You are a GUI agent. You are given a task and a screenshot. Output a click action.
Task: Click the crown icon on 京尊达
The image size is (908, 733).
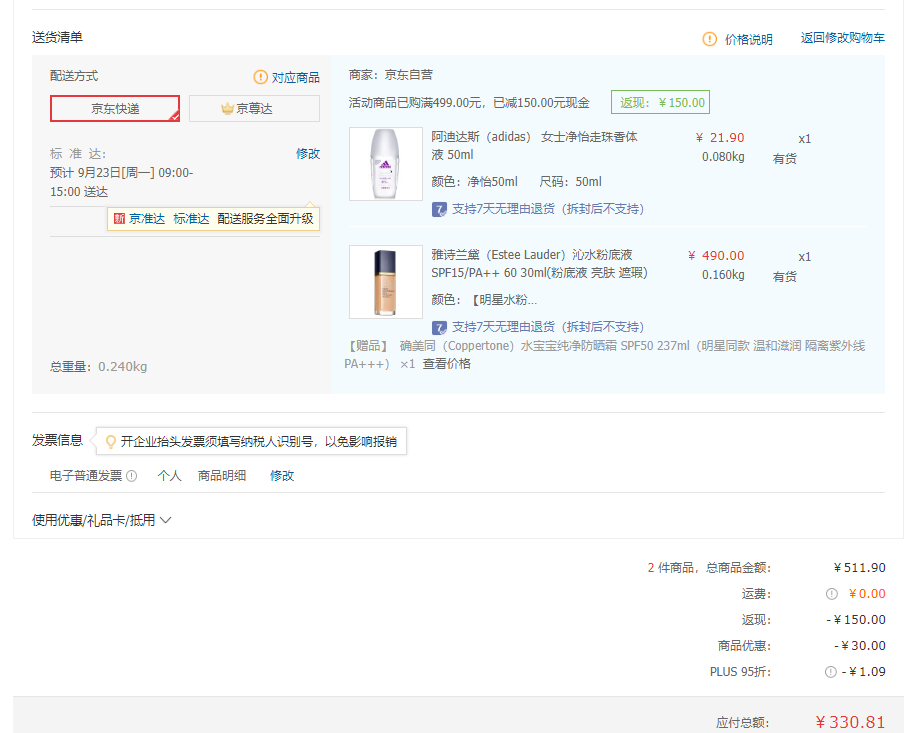(228, 108)
